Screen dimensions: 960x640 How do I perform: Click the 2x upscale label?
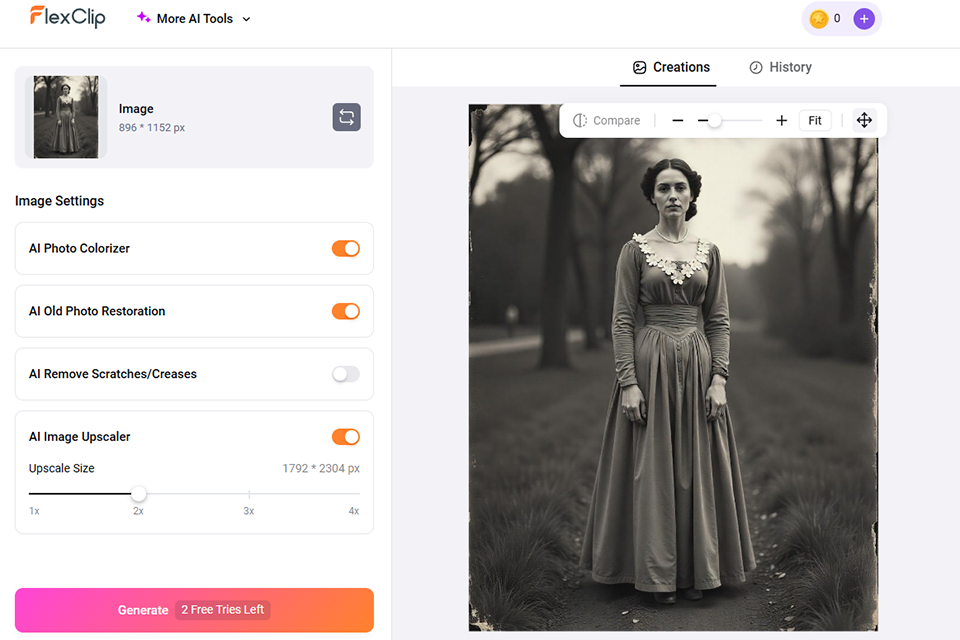138,511
